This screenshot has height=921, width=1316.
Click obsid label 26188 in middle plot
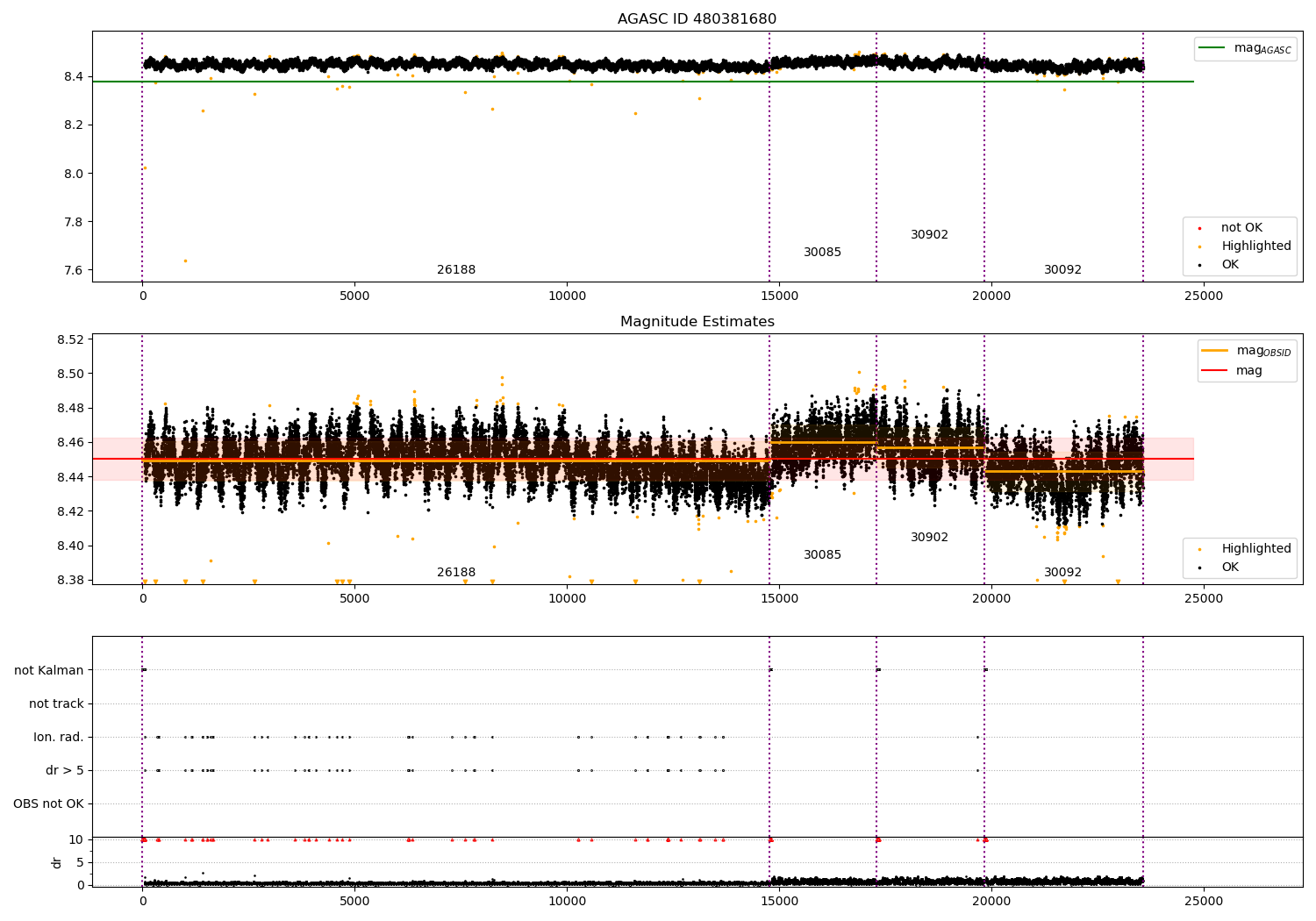456,573
